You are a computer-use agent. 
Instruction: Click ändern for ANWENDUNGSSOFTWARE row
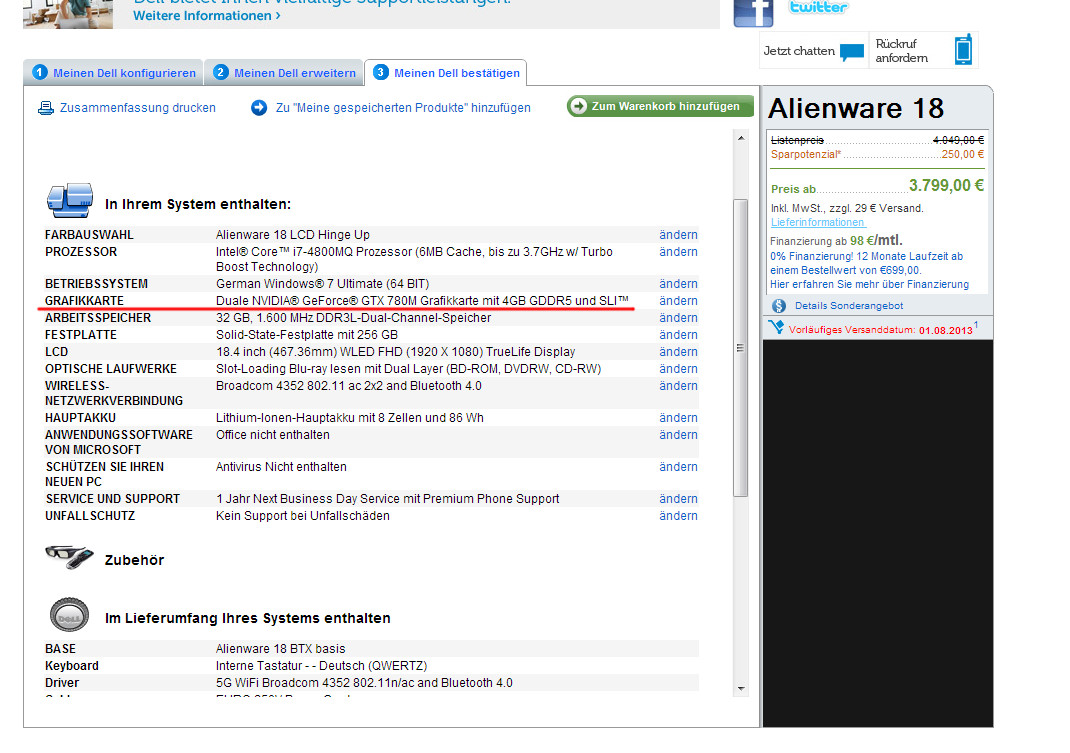click(x=678, y=435)
